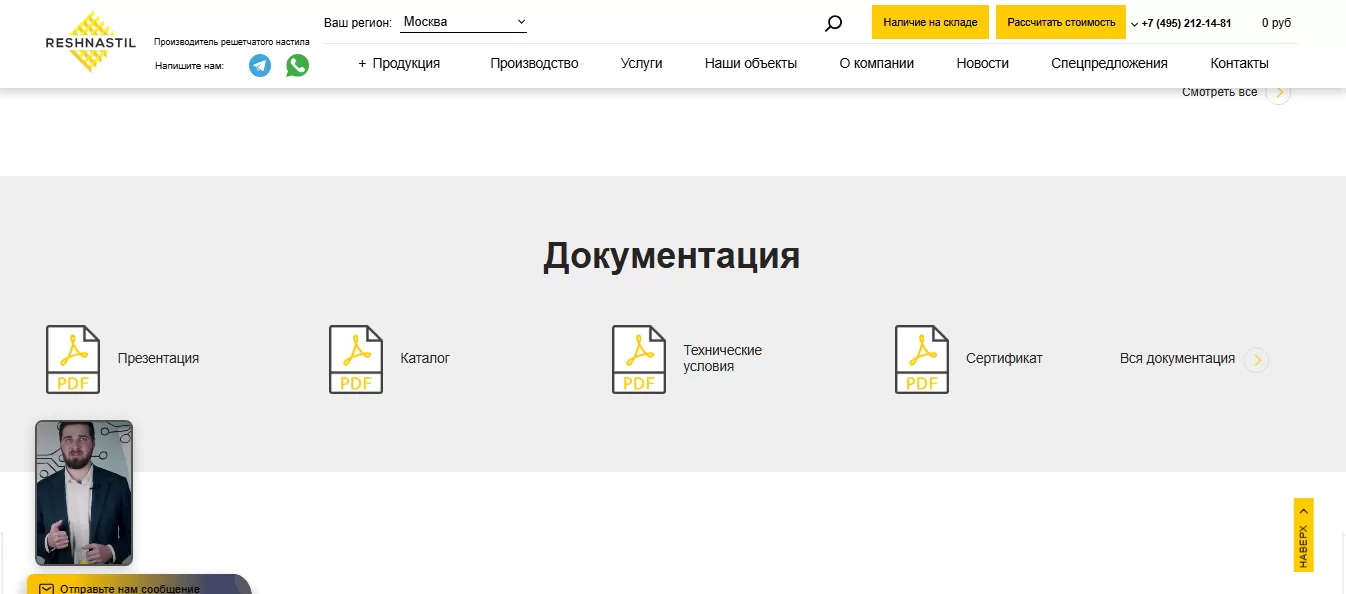This screenshot has width=1346, height=594.
Task: Click arrow icon next to Вся документация
Action: [1256, 360]
